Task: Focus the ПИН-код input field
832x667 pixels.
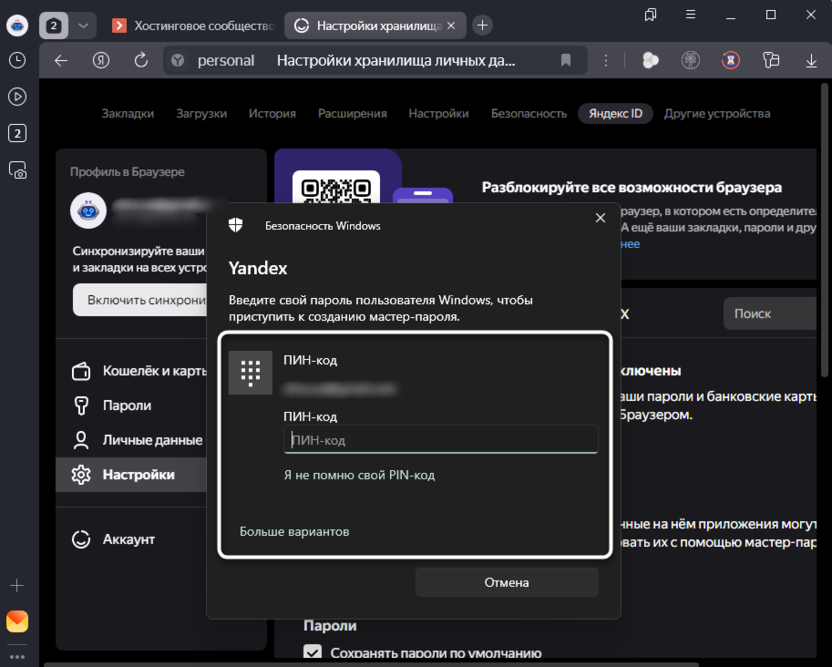Action: click(x=441, y=439)
